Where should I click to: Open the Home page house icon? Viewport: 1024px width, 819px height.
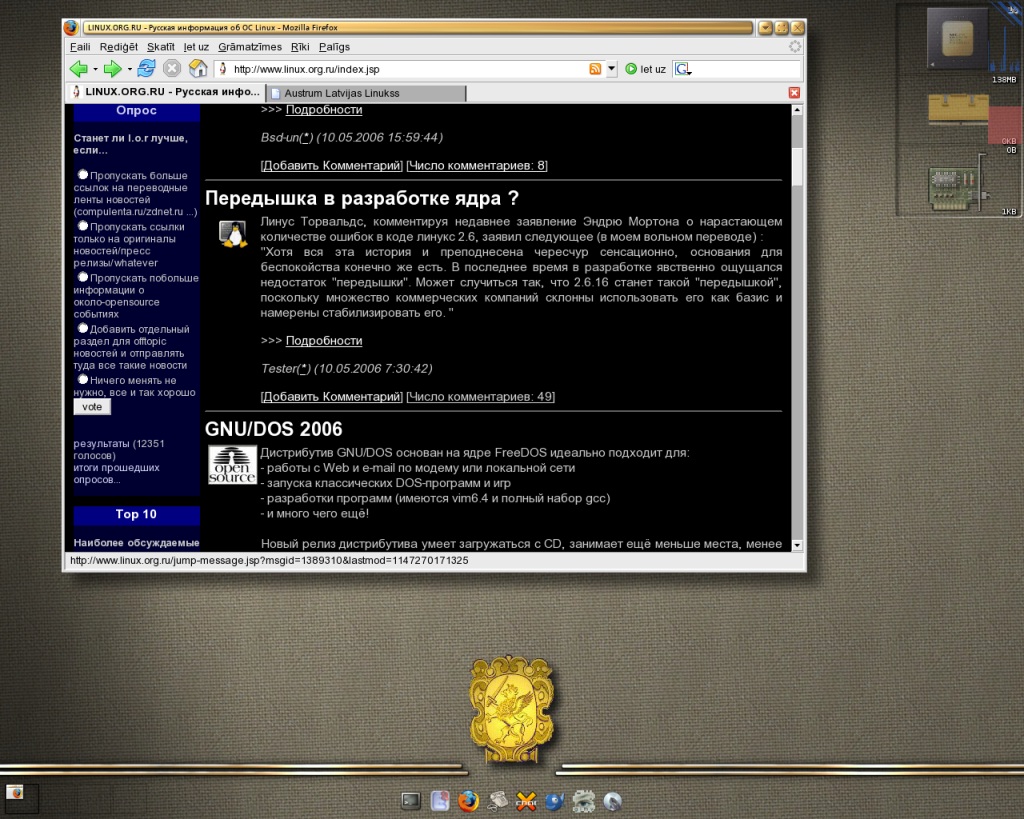pos(198,68)
